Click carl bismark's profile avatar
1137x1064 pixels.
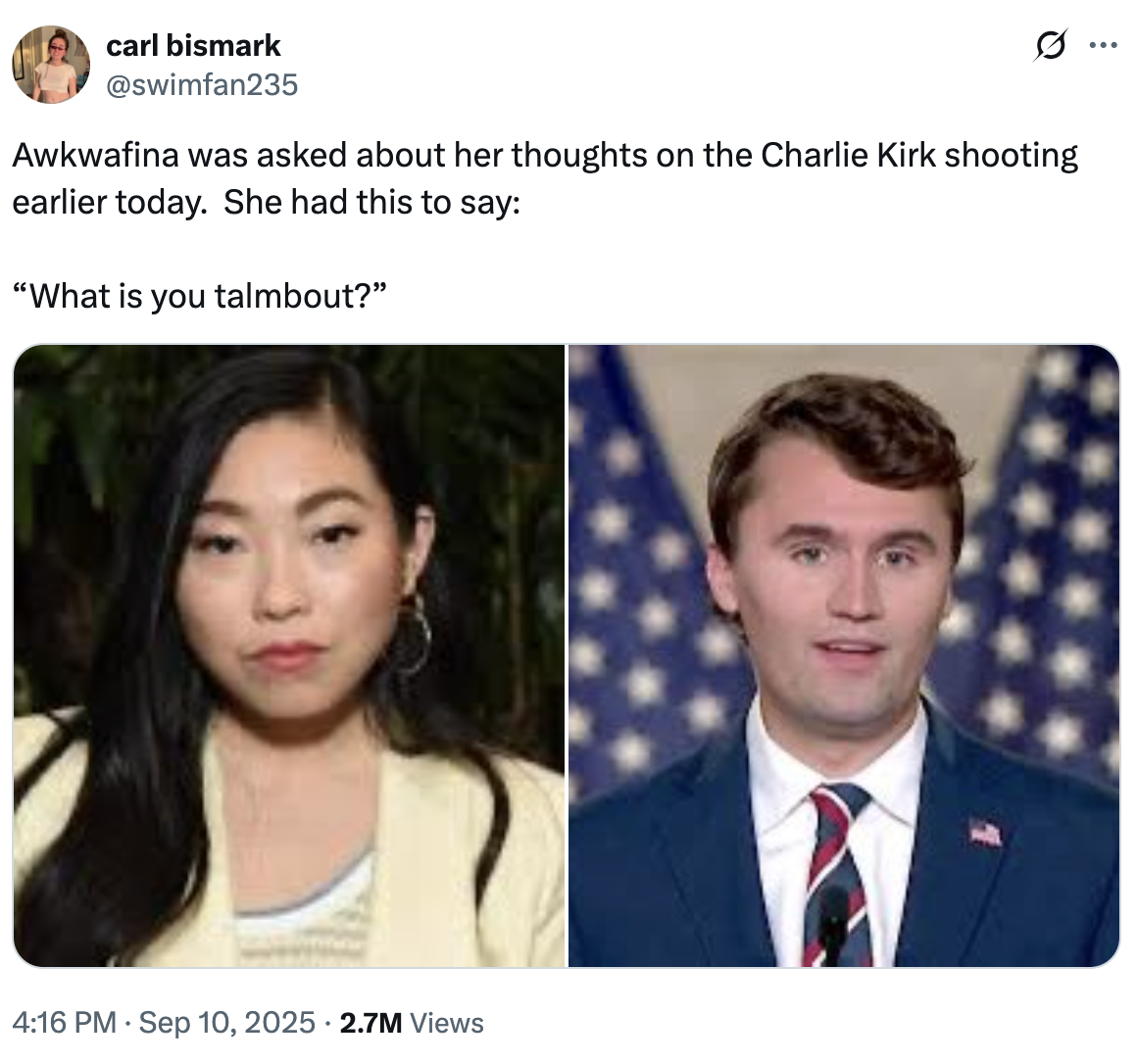[x=51, y=65]
